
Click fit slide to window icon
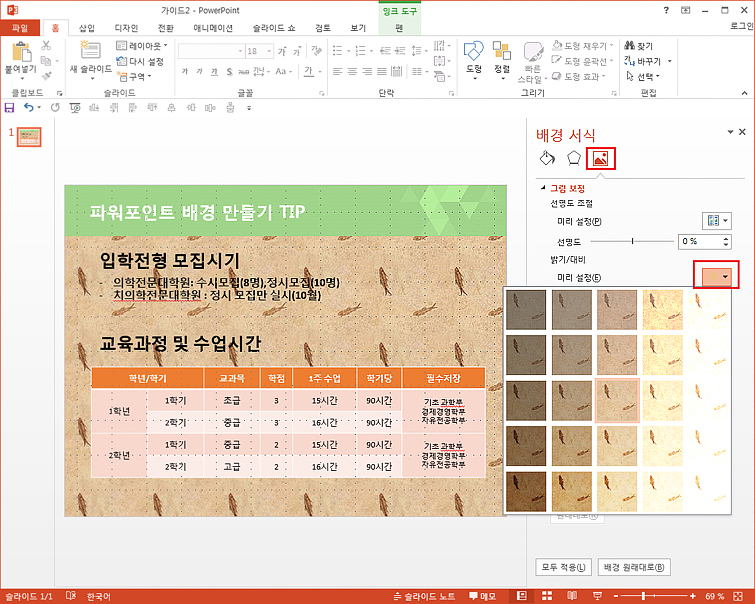[738, 596]
